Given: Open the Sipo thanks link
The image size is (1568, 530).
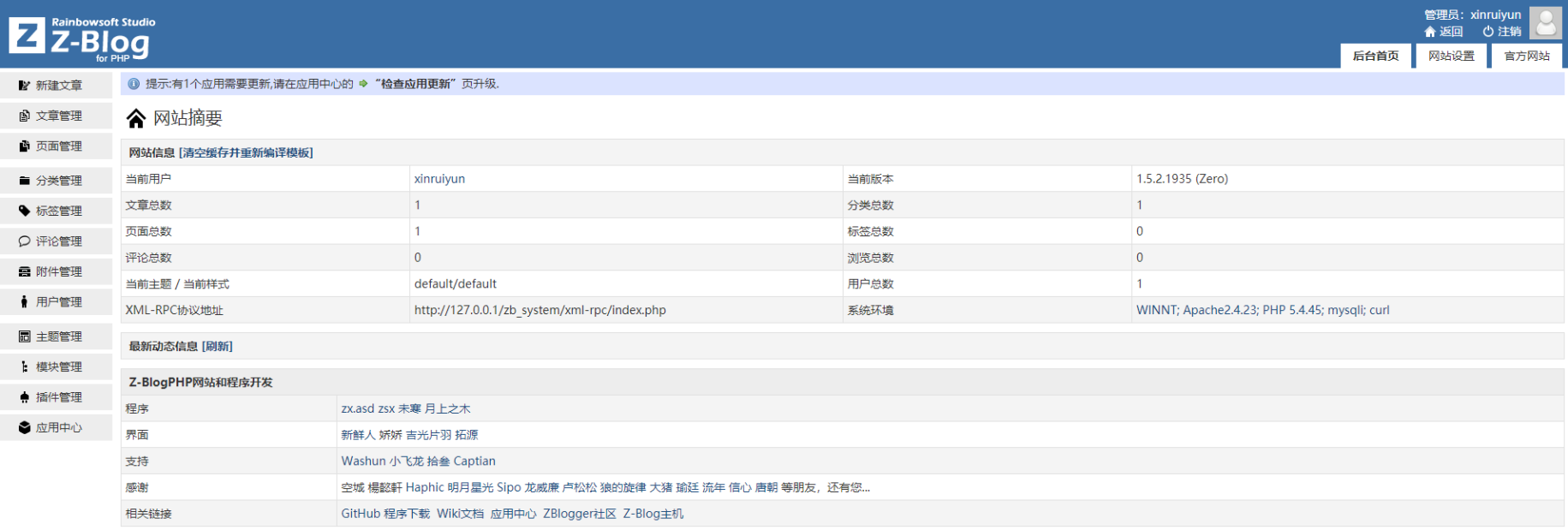Looking at the screenshot, I should pyautogui.click(x=509, y=488).
